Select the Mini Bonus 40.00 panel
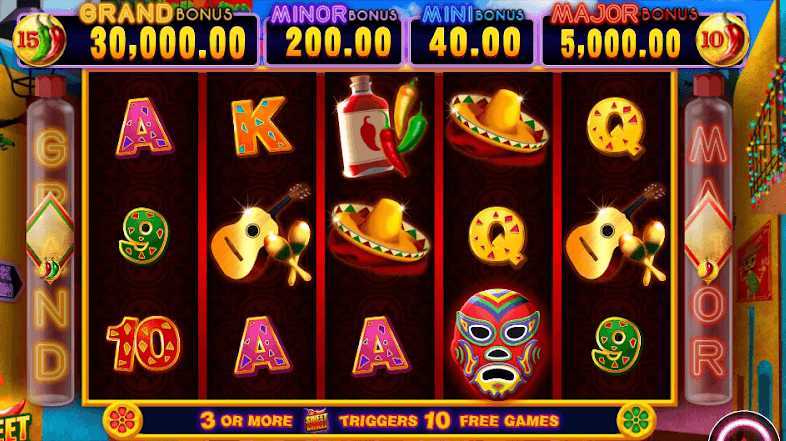 (472, 39)
